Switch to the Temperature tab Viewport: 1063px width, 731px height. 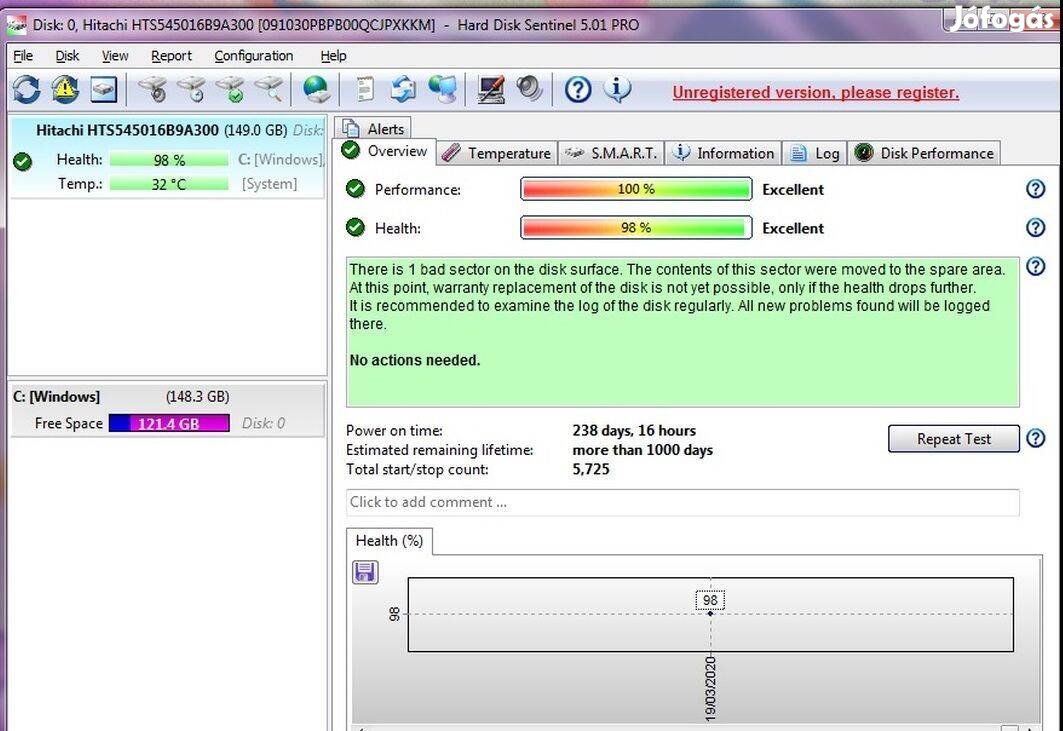click(496, 153)
